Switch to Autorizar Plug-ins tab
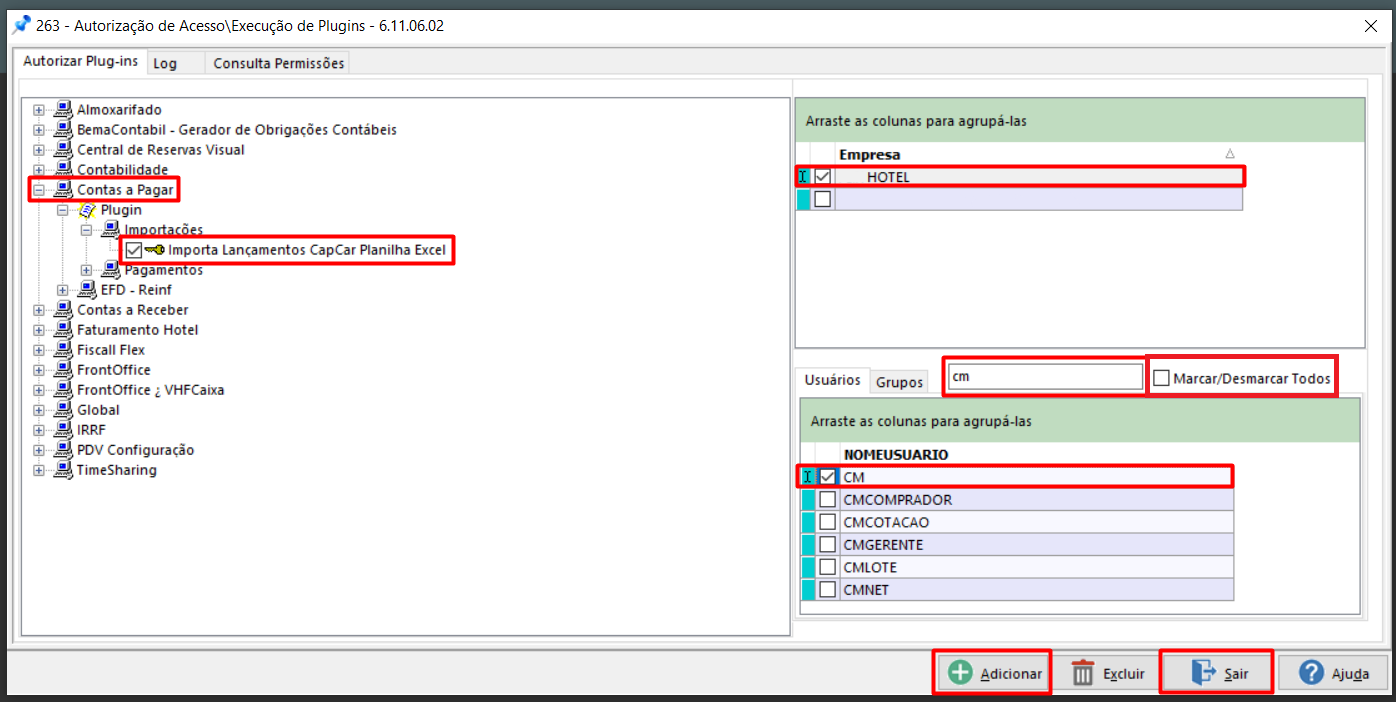 tap(81, 61)
